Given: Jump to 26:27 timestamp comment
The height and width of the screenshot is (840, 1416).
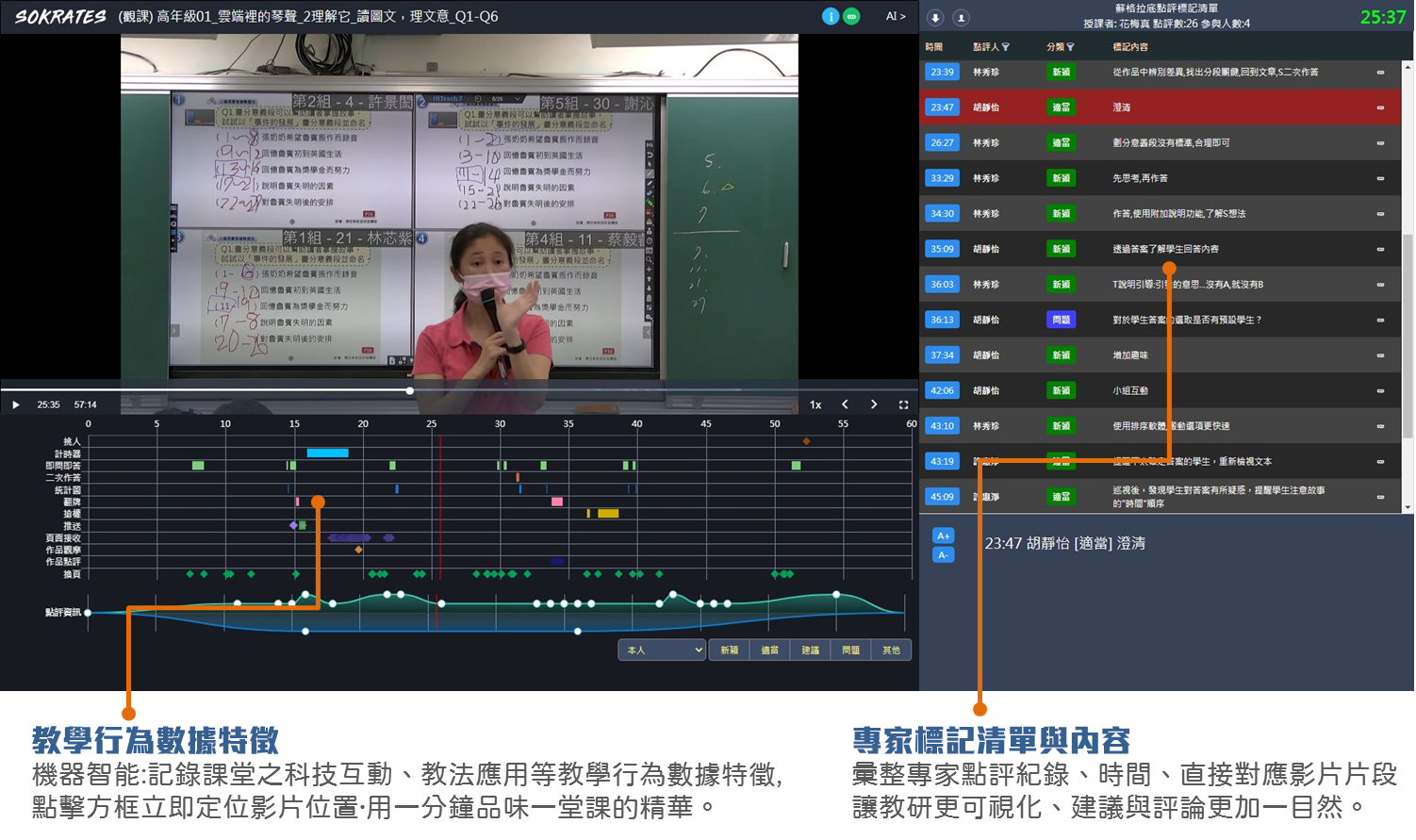Looking at the screenshot, I should 942,142.
